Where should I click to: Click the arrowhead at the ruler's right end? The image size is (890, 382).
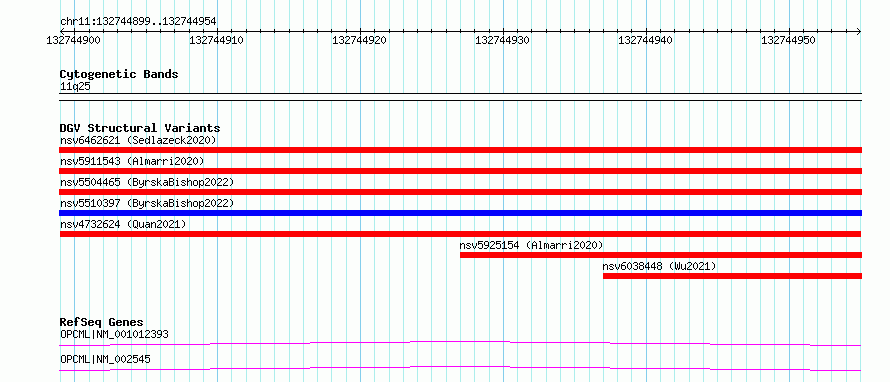[858, 31]
